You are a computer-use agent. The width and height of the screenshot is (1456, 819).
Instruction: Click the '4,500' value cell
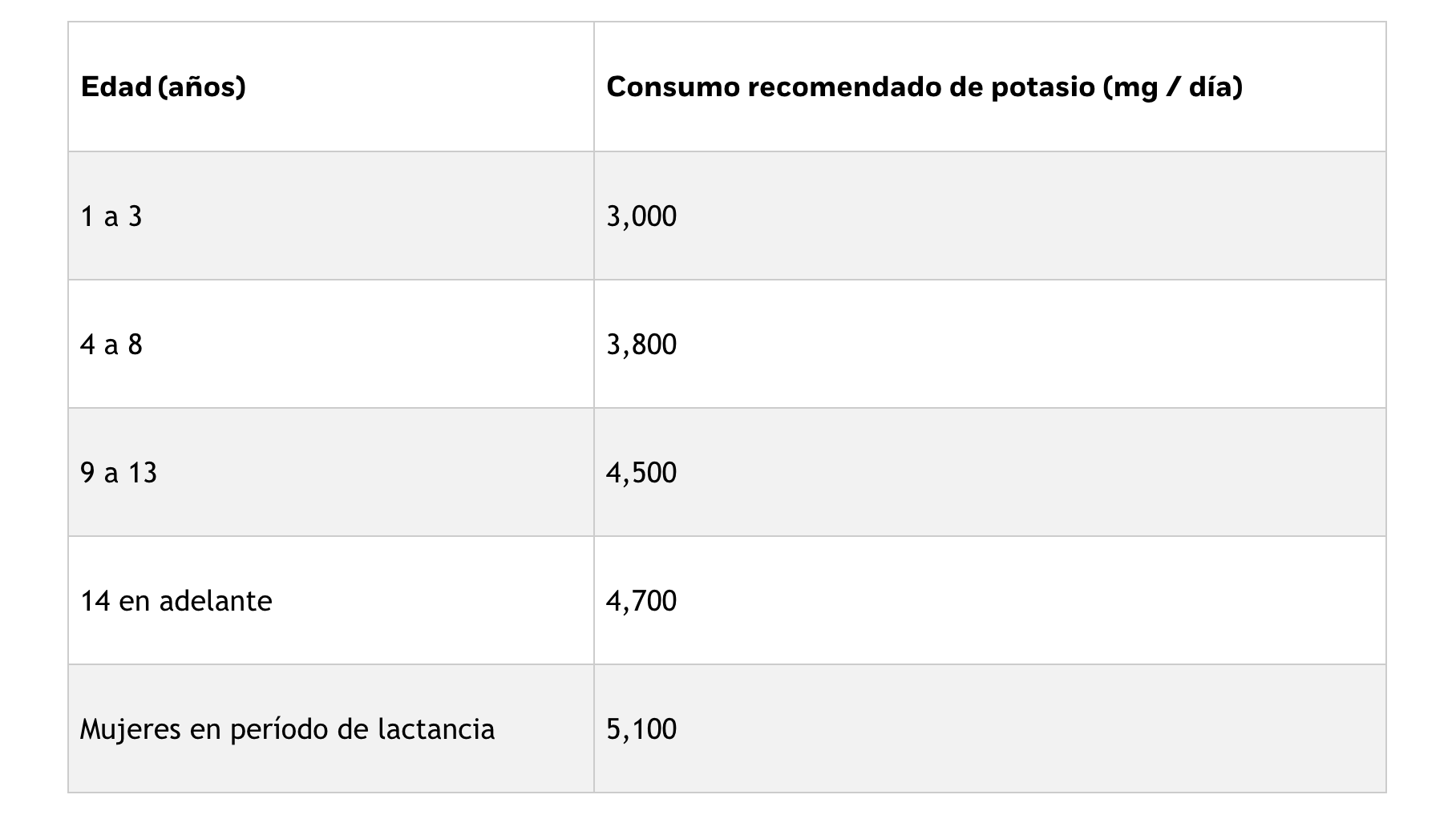pos(990,472)
